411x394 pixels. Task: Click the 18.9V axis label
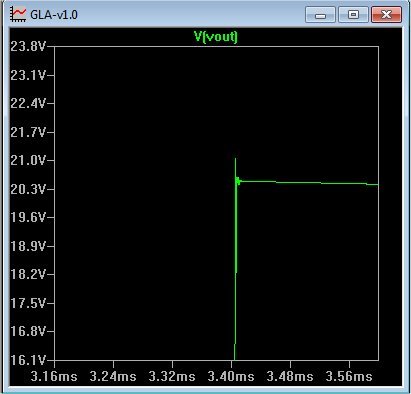[x=28, y=246]
